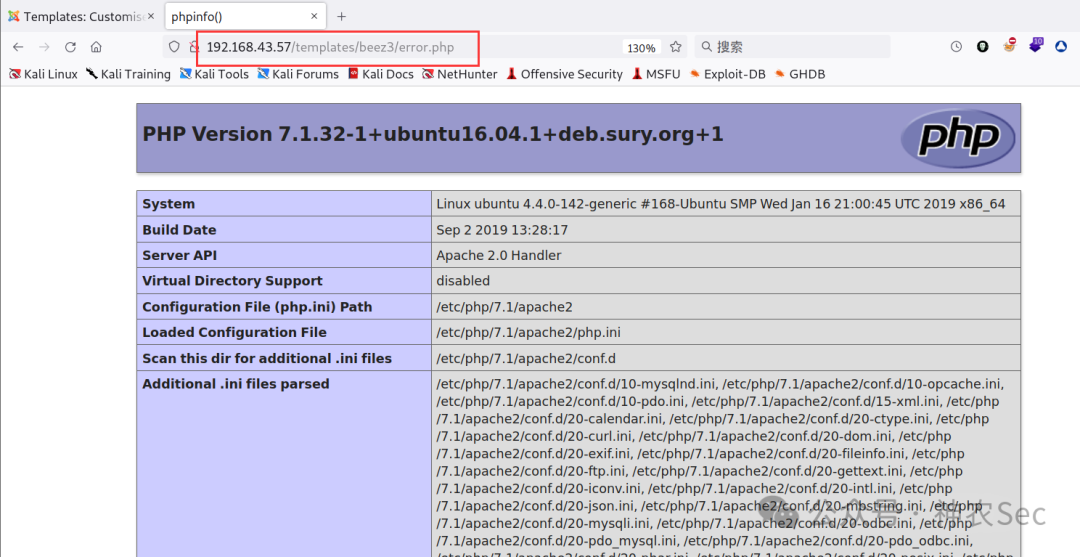Click the Server API label
Image resolution: width=1080 pixels, height=557 pixels.
tap(179, 255)
